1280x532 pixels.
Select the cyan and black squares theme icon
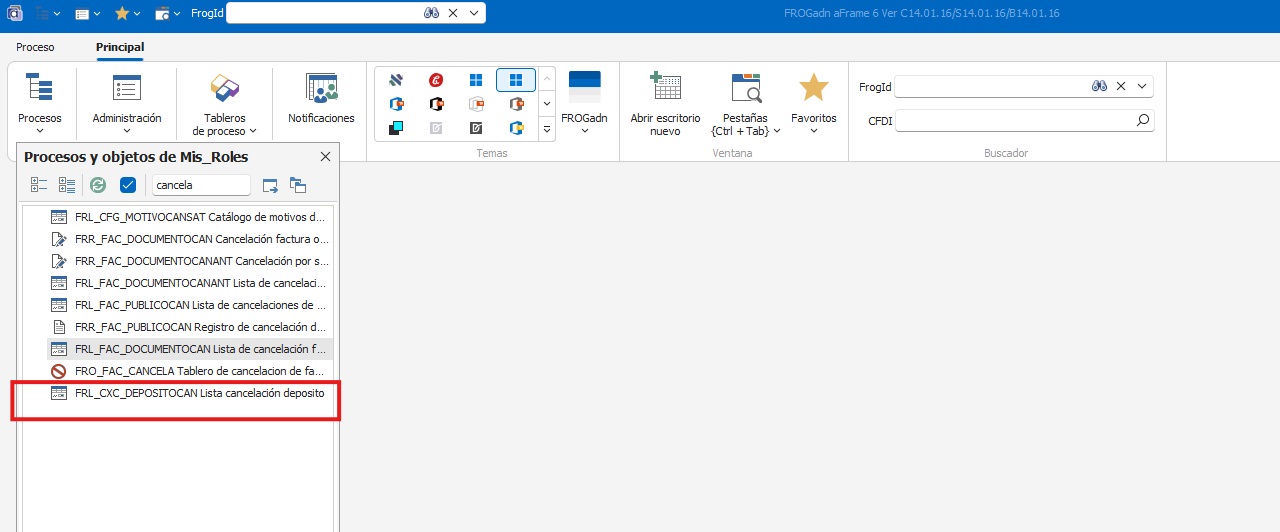click(396, 127)
